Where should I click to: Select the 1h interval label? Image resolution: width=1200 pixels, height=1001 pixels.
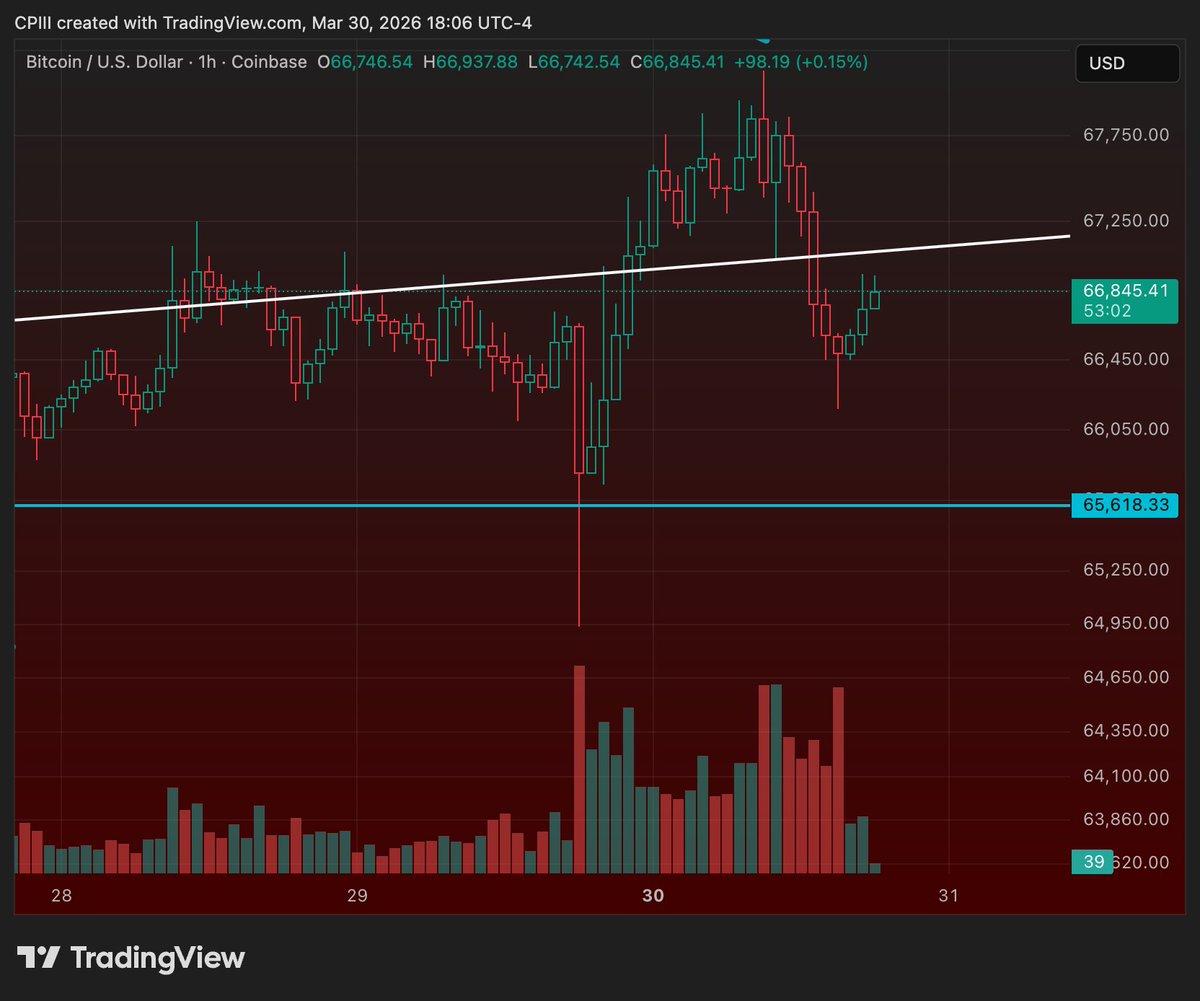[x=209, y=62]
